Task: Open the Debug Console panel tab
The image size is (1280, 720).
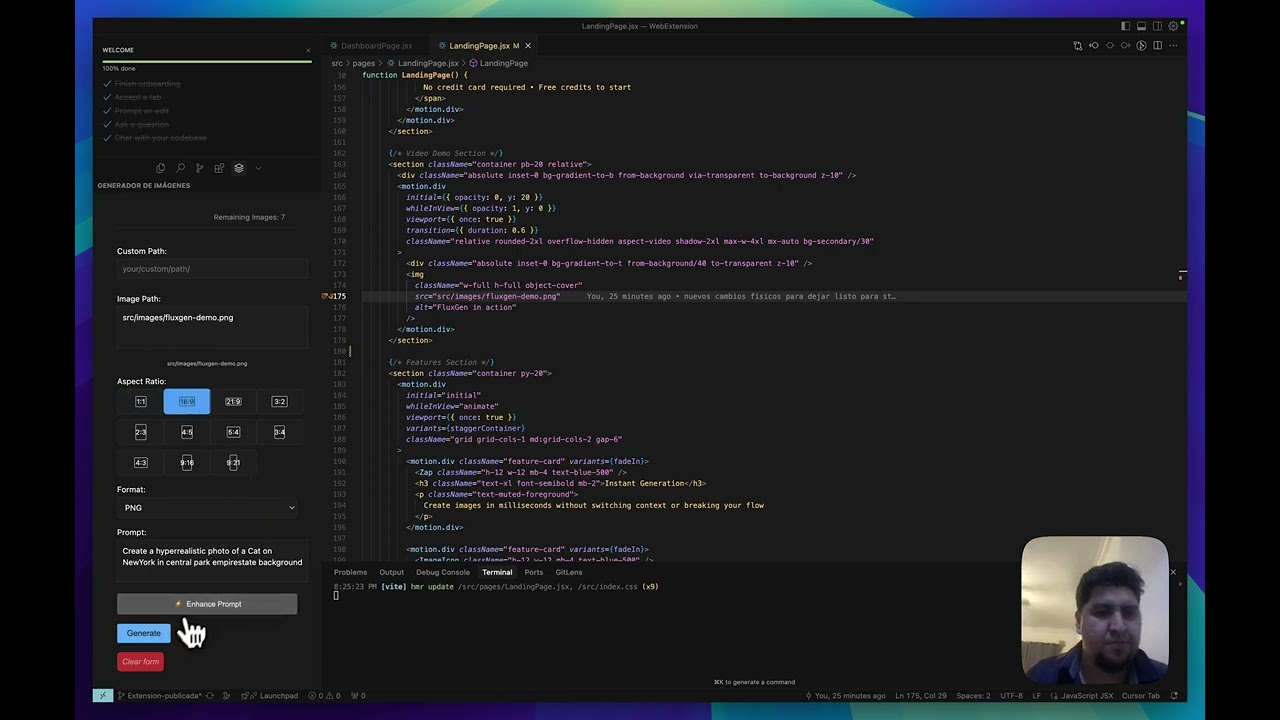Action: coord(443,572)
